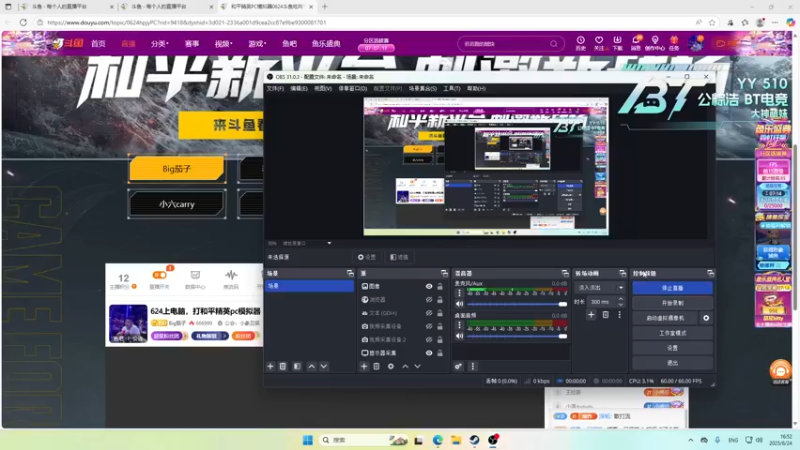Open OBS 场景集合(S) menu
Image resolution: width=800 pixels, height=450 pixels.
pyautogui.click(x=422, y=89)
